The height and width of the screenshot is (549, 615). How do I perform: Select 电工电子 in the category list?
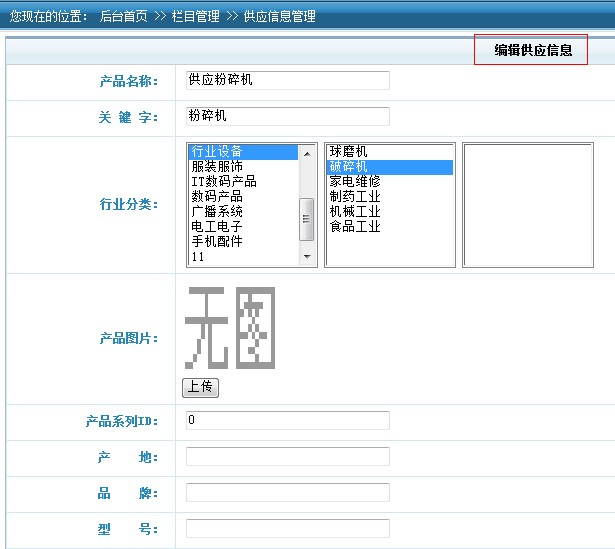click(x=244, y=226)
